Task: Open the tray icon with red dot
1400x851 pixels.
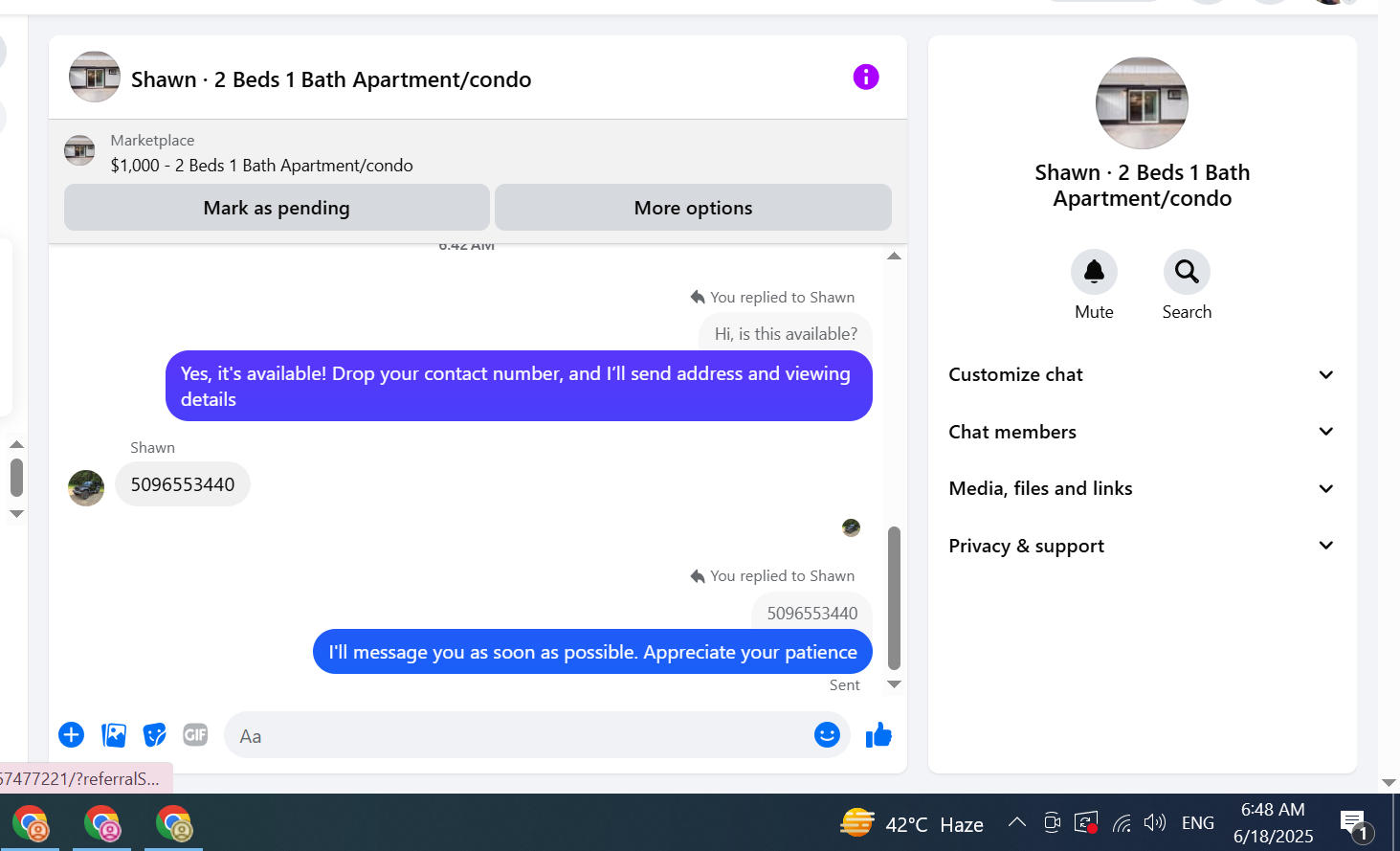Action: point(1086,822)
